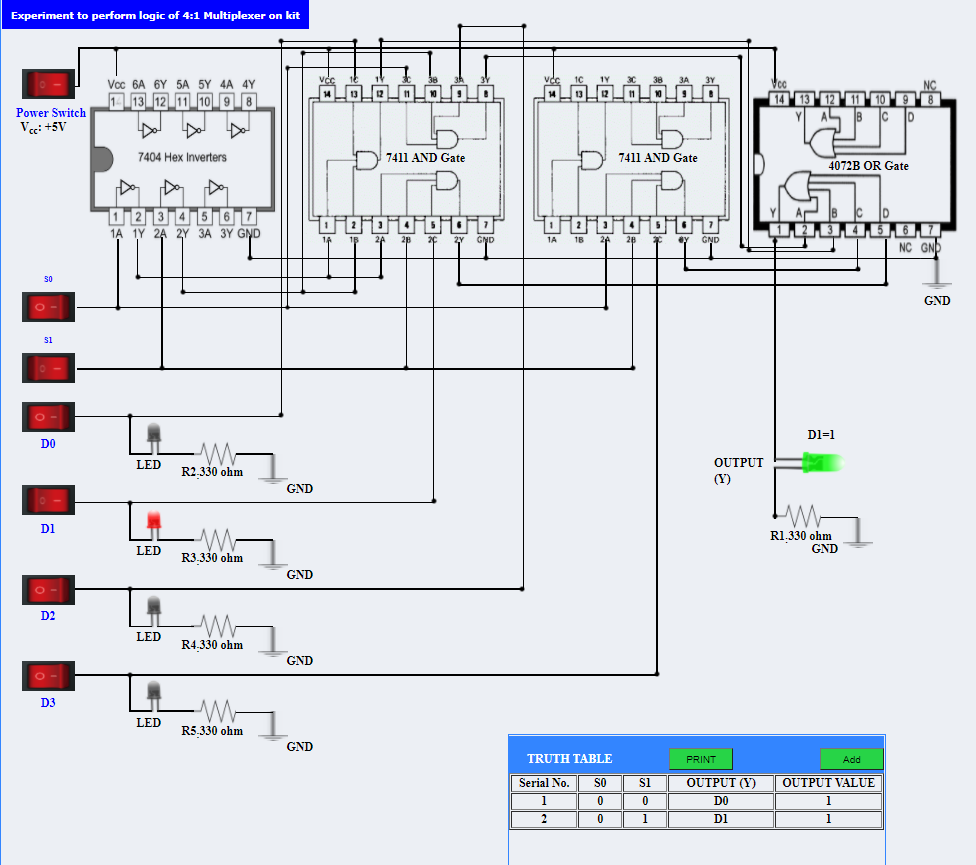Toggle the D2 input switch
The height and width of the screenshot is (865, 976).
tap(49, 590)
